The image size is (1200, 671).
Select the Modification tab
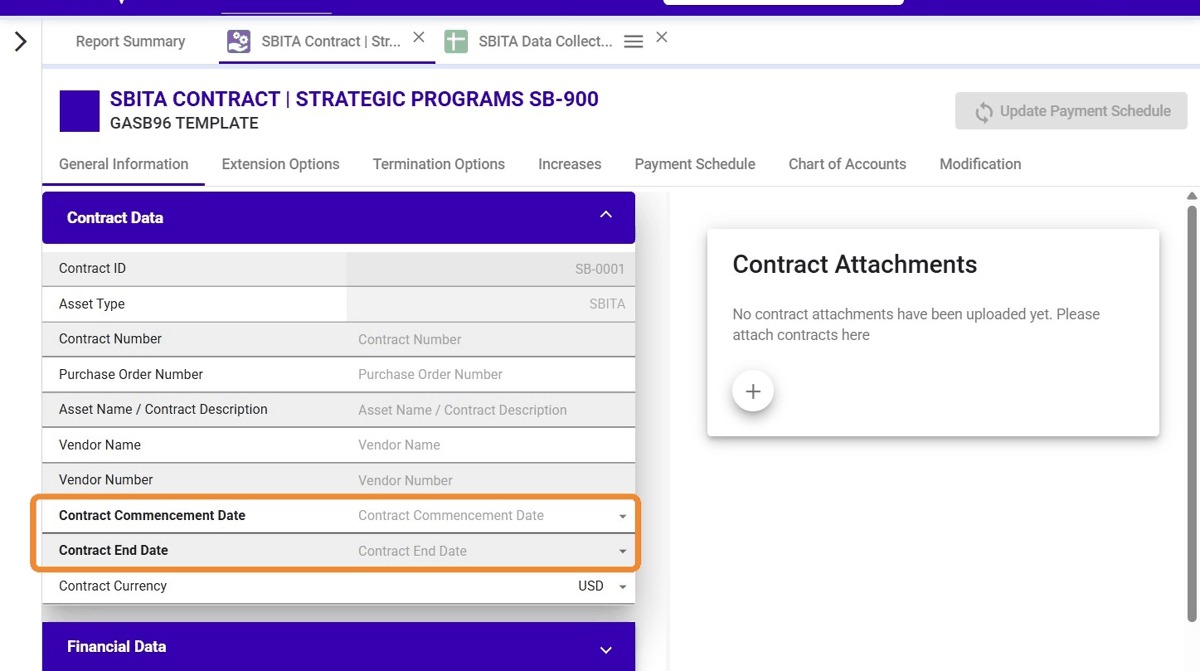(x=980, y=164)
